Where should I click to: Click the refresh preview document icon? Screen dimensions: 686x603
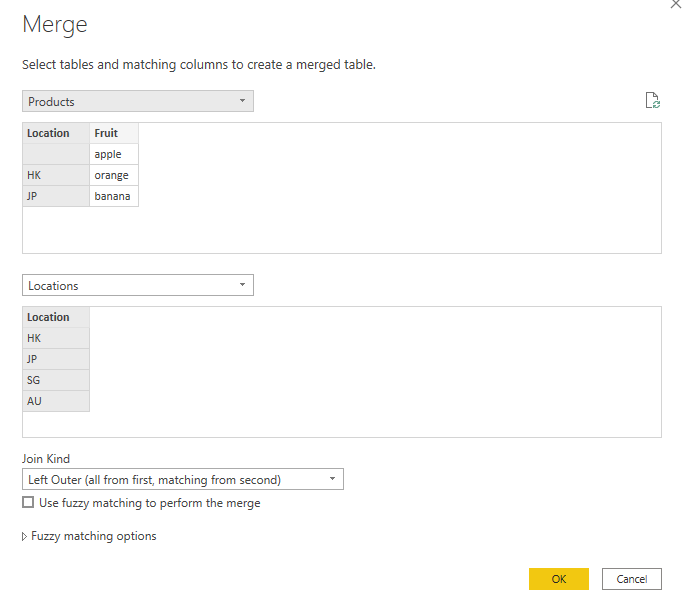coord(653,100)
